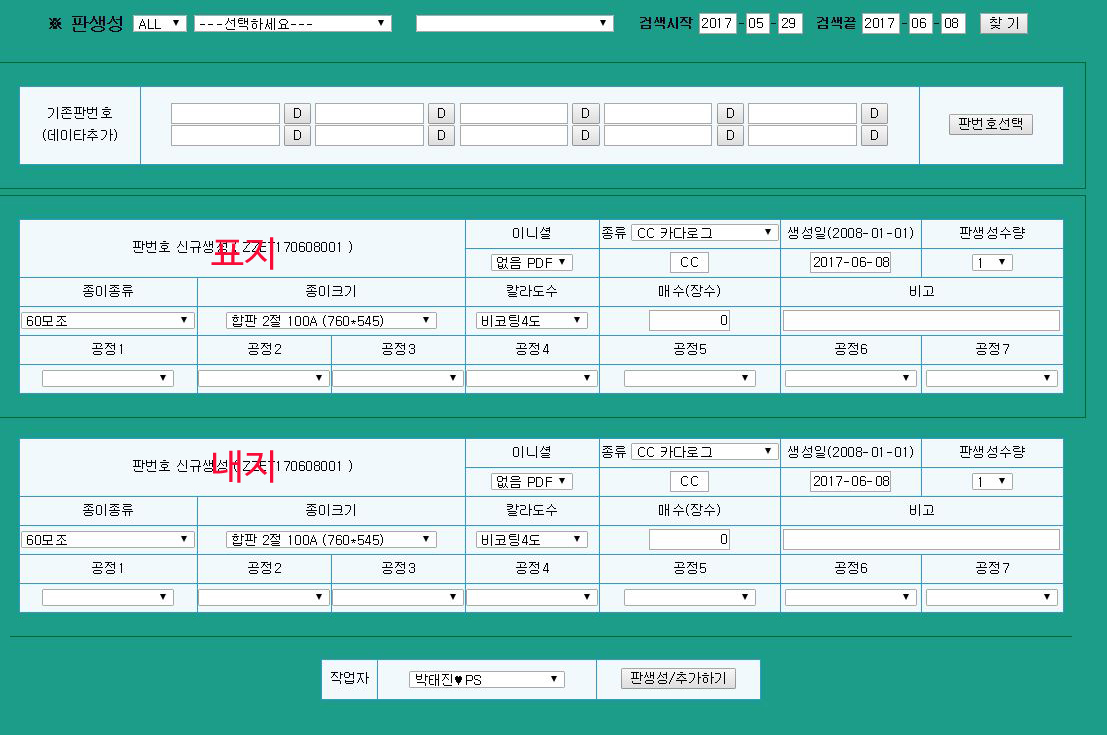Click the first D button in top row
The width and height of the screenshot is (1107, 735).
click(297, 113)
